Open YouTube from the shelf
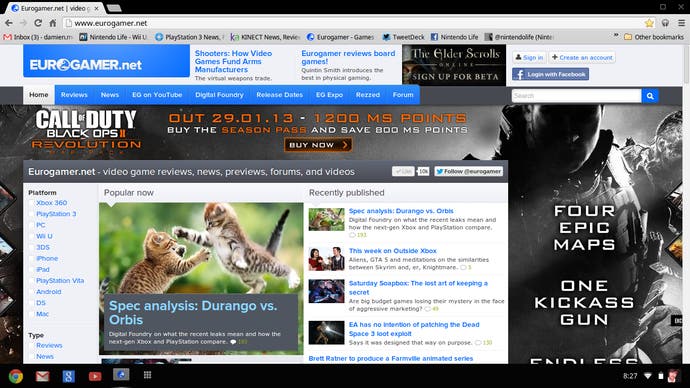Image resolution: width=690 pixels, height=388 pixels. click(x=95, y=376)
